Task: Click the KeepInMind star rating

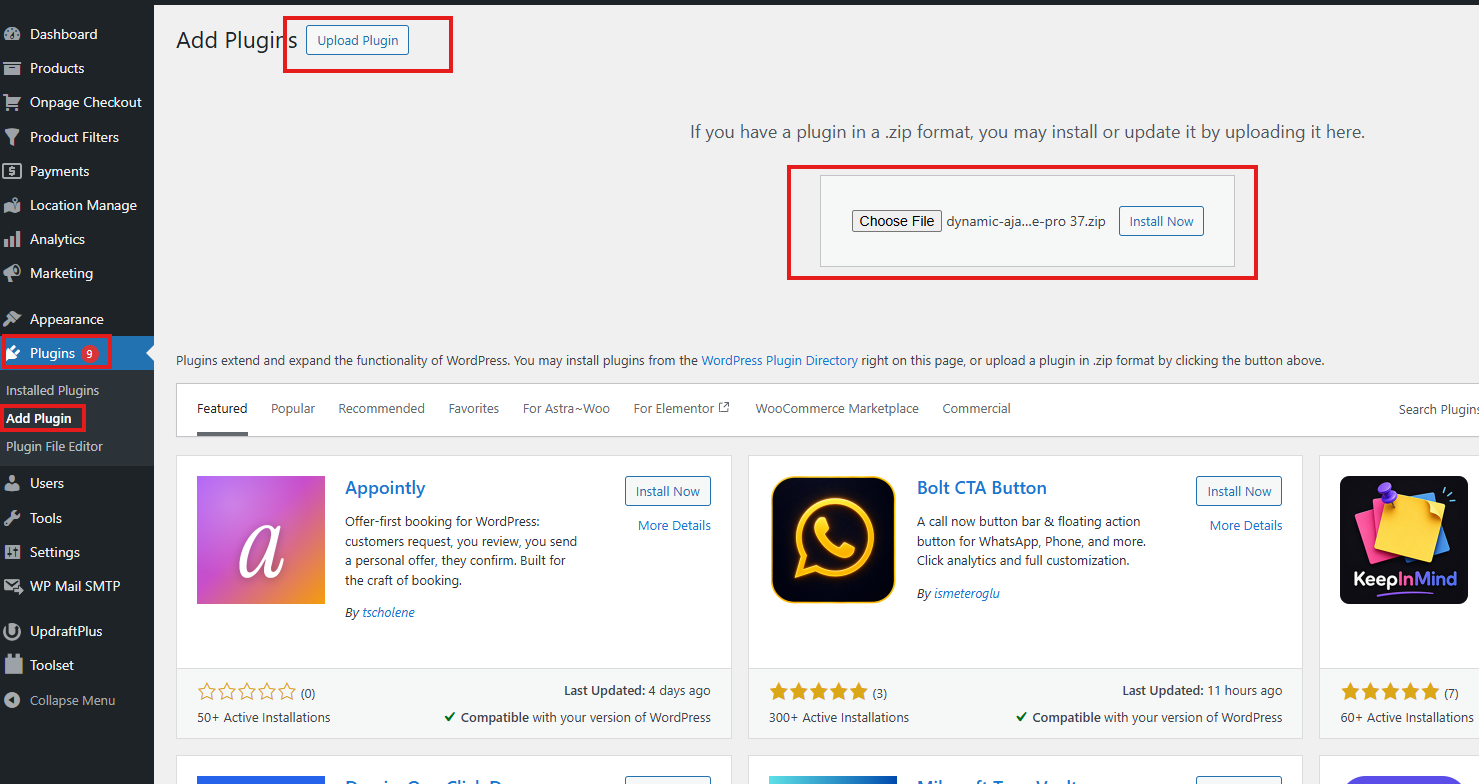Action: [1390, 691]
